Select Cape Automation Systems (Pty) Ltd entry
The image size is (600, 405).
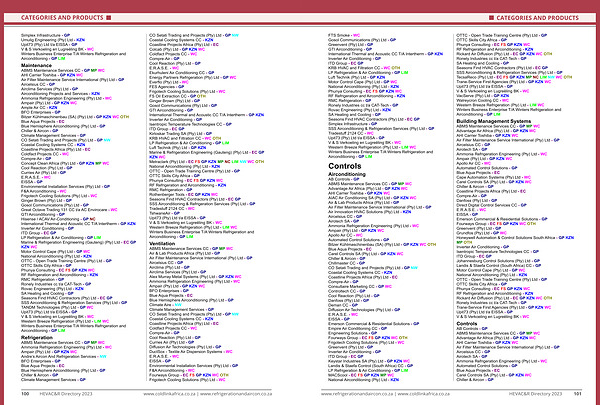(x=494, y=177)
